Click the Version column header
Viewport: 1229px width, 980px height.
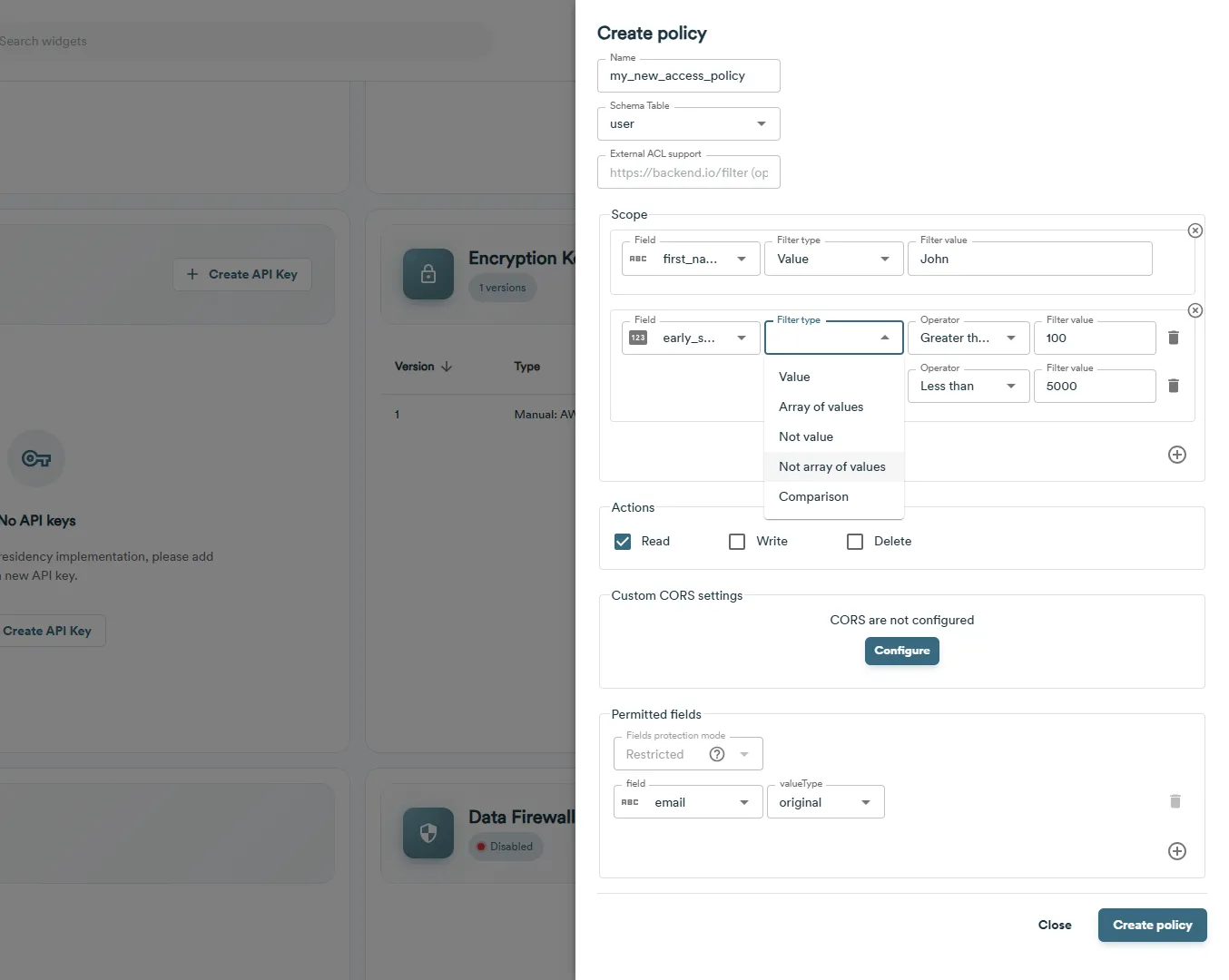[x=415, y=367]
